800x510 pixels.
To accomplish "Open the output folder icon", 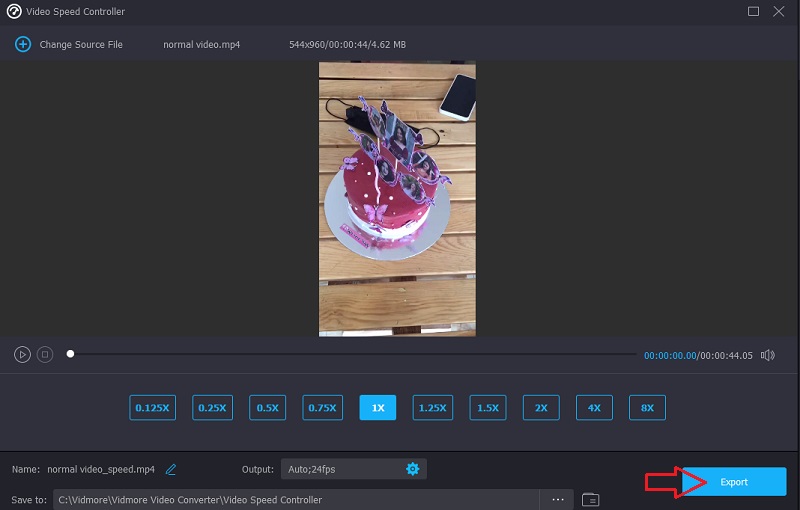I will tap(590, 499).
